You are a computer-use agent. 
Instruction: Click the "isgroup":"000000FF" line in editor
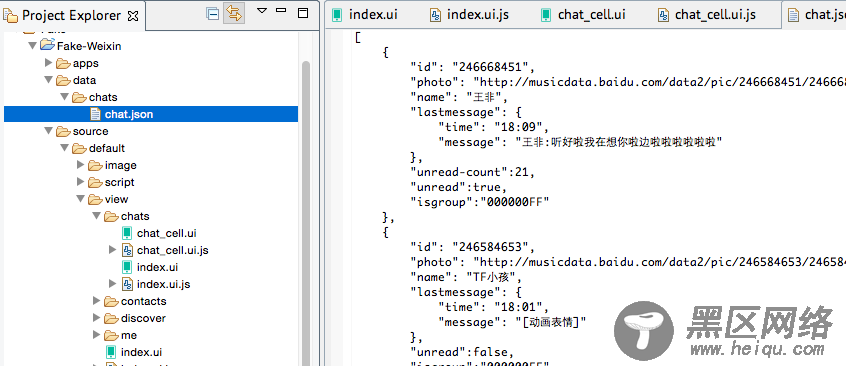click(x=480, y=202)
